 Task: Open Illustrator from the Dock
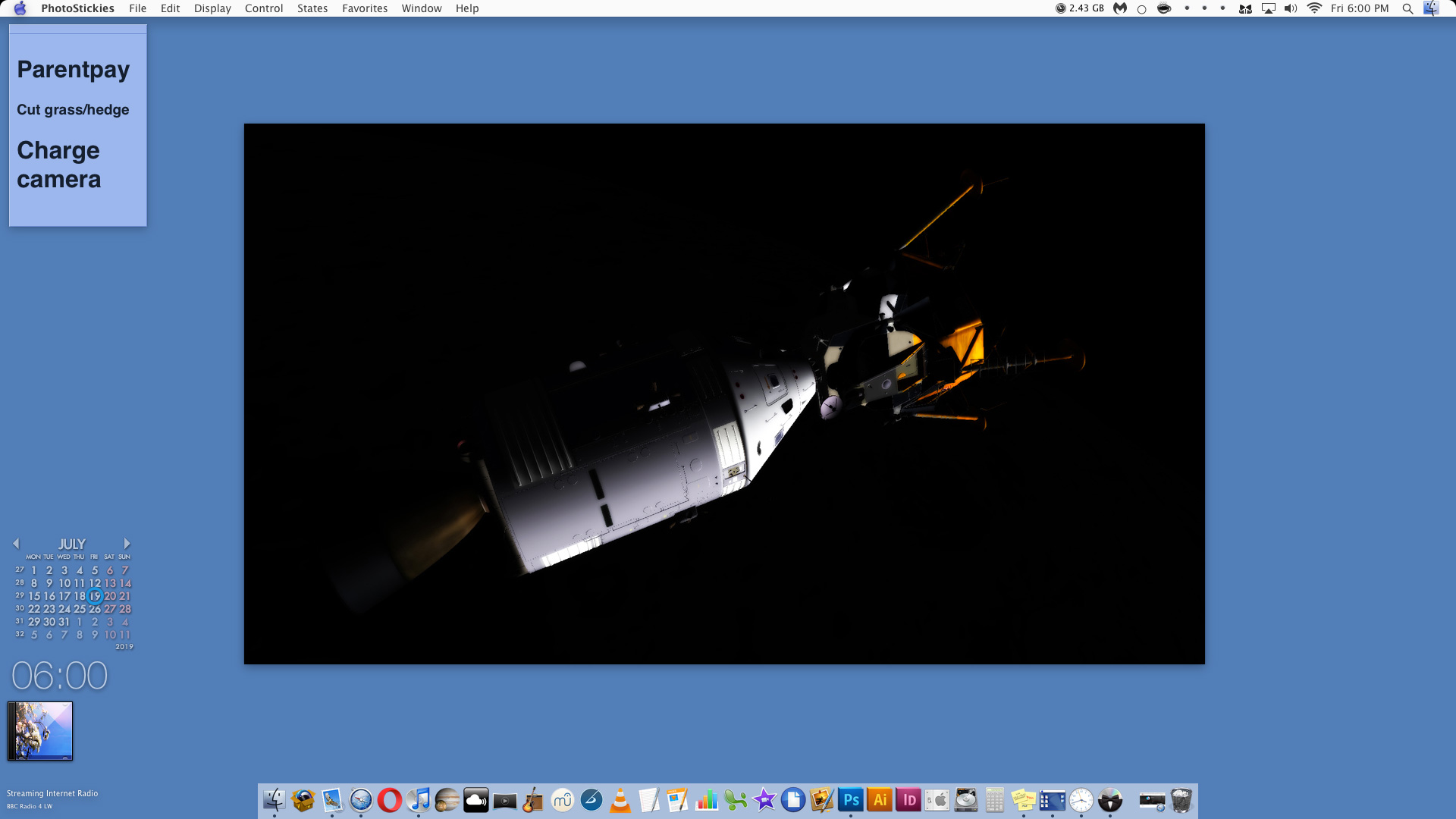pyautogui.click(x=880, y=800)
